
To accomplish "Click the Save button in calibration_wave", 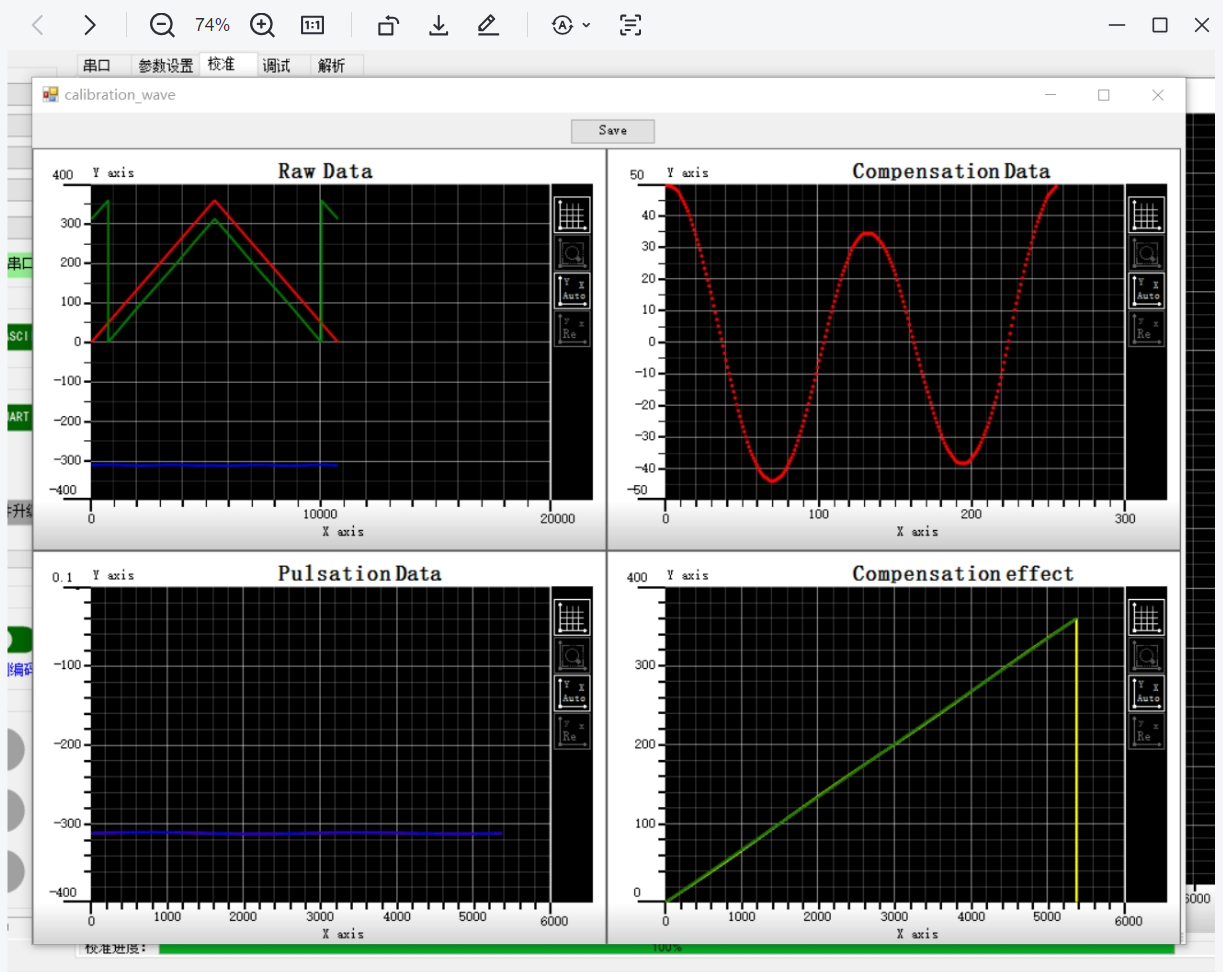I will pos(613,131).
